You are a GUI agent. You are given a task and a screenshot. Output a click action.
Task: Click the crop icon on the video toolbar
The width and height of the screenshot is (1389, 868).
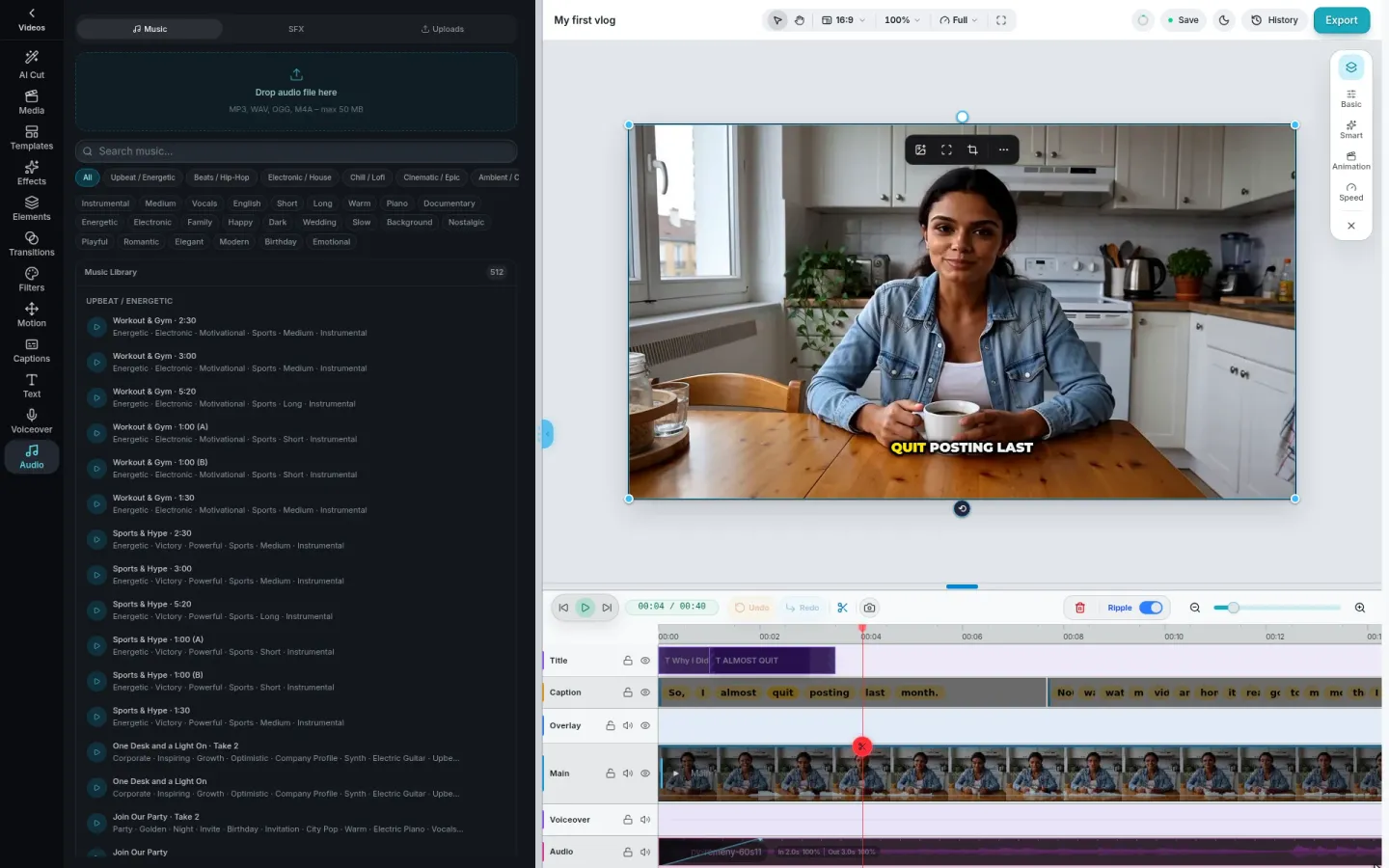tap(972, 149)
